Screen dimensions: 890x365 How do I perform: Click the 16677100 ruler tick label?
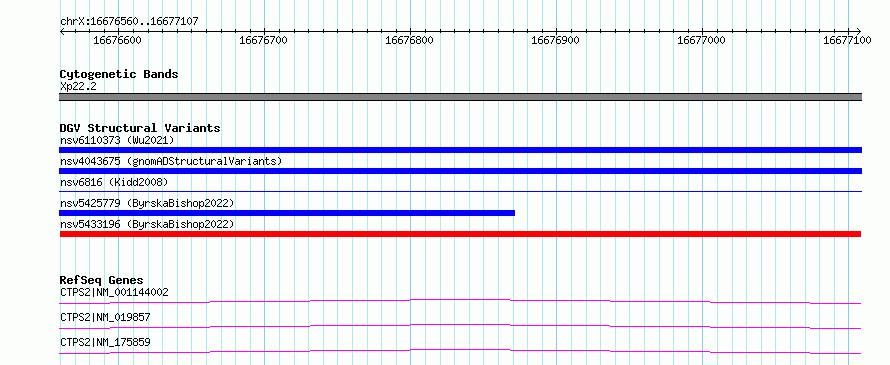(847, 40)
